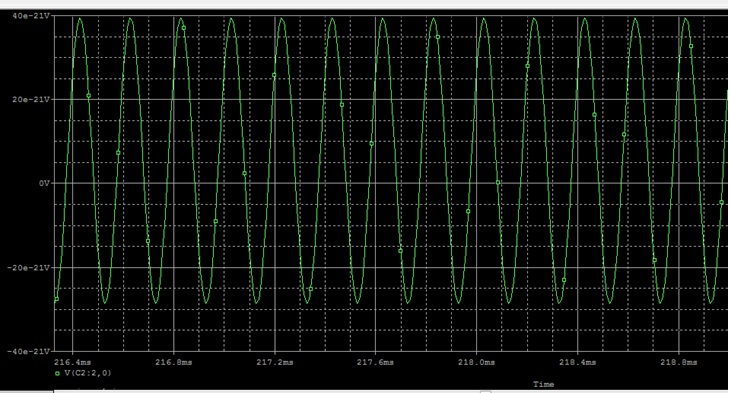Image resolution: width=730 pixels, height=393 pixels.
Task: Click the -40e-21V Y-axis label
Action: (x=28, y=352)
